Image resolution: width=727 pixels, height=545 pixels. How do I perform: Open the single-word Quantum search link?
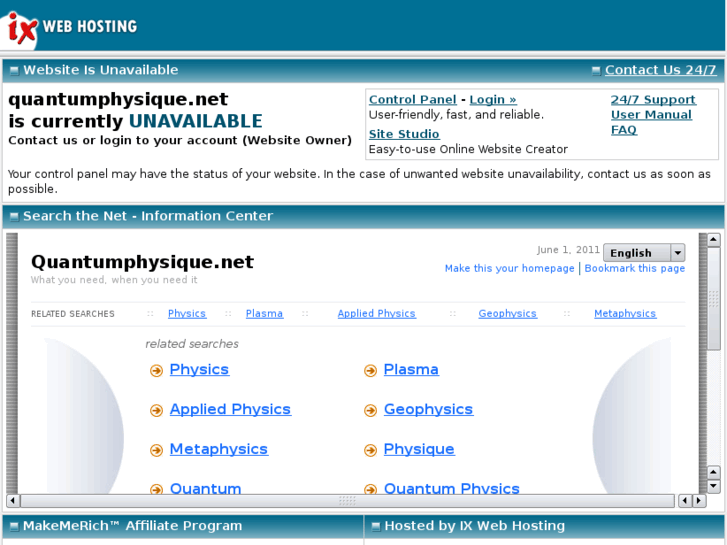point(205,488)
